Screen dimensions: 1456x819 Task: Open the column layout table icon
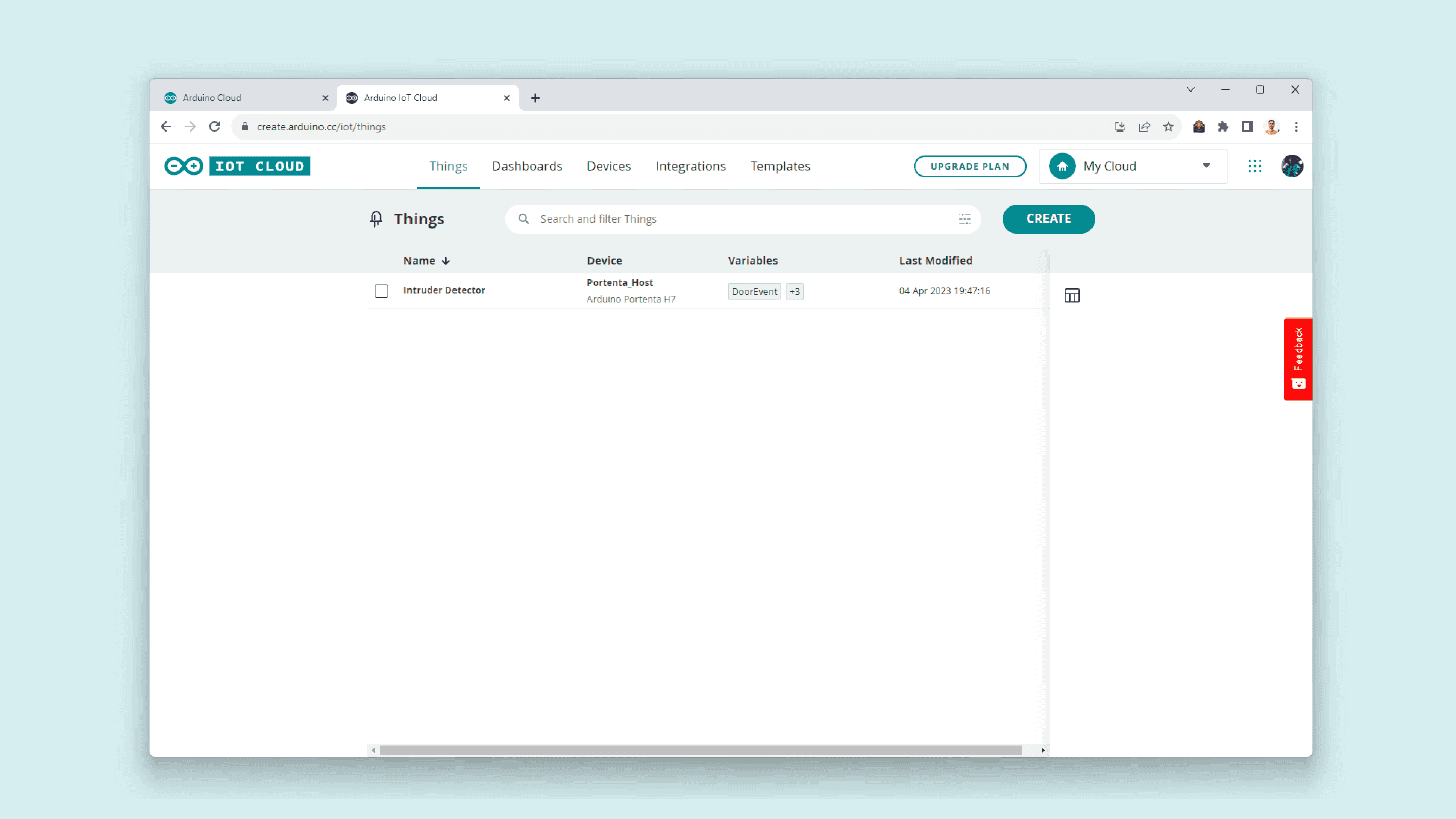click(x=1072, y=295)
